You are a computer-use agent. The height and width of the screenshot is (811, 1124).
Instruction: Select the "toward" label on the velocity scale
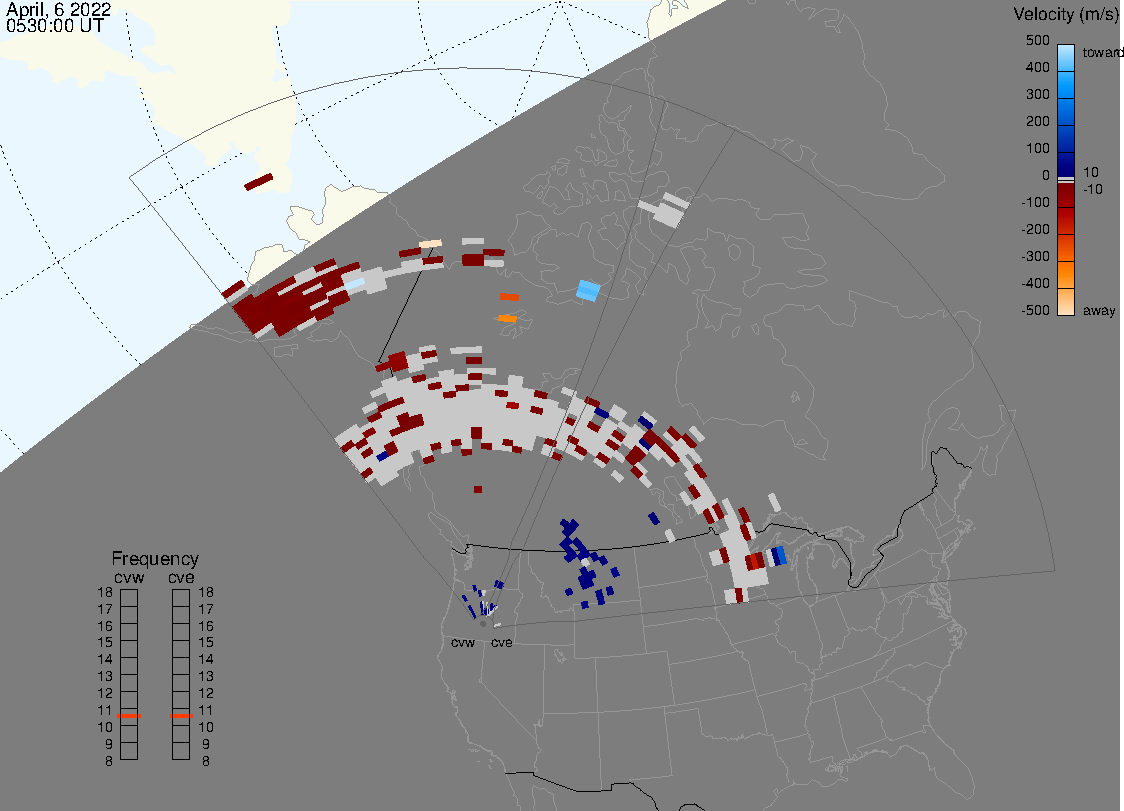tap(1102, 52)
